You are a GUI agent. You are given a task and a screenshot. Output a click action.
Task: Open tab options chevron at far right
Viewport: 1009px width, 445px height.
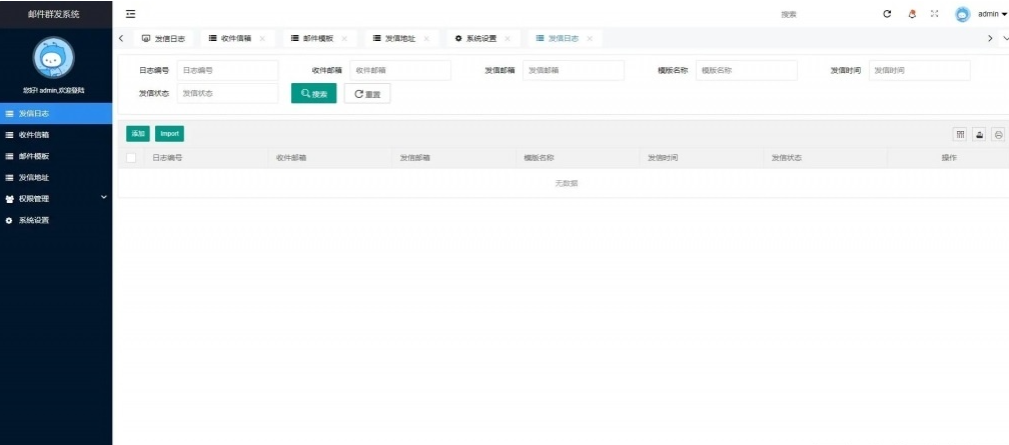(x=1004, y=38)
